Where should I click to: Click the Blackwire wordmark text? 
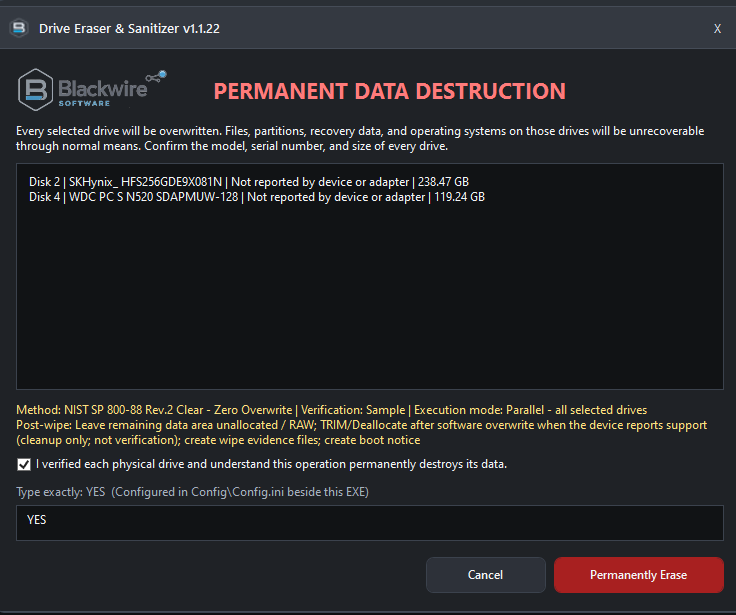[x=102, y=88]
